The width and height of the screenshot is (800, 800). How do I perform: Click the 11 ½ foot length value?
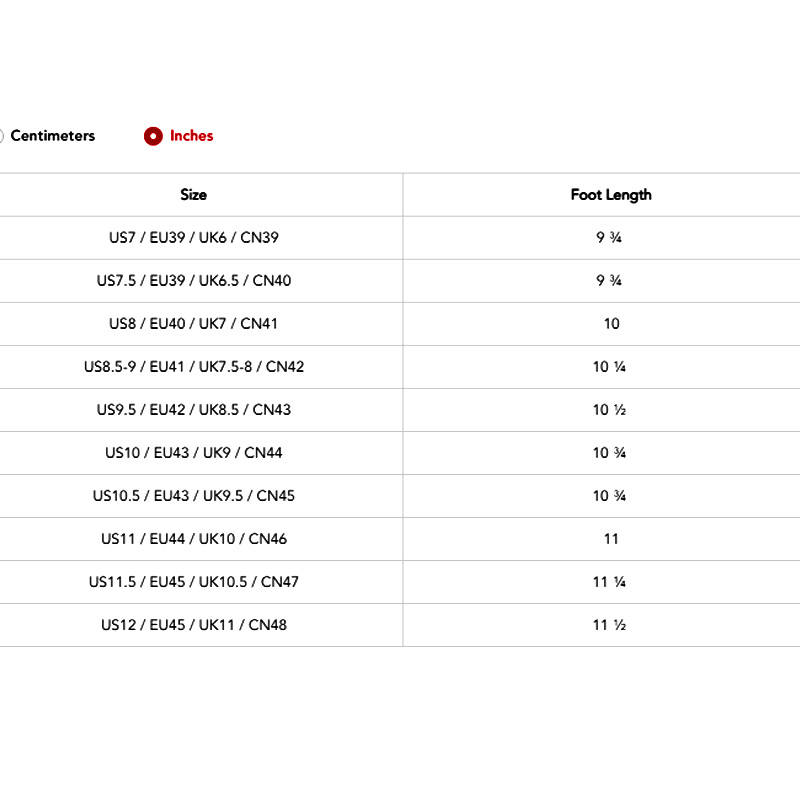pos(609,625)
